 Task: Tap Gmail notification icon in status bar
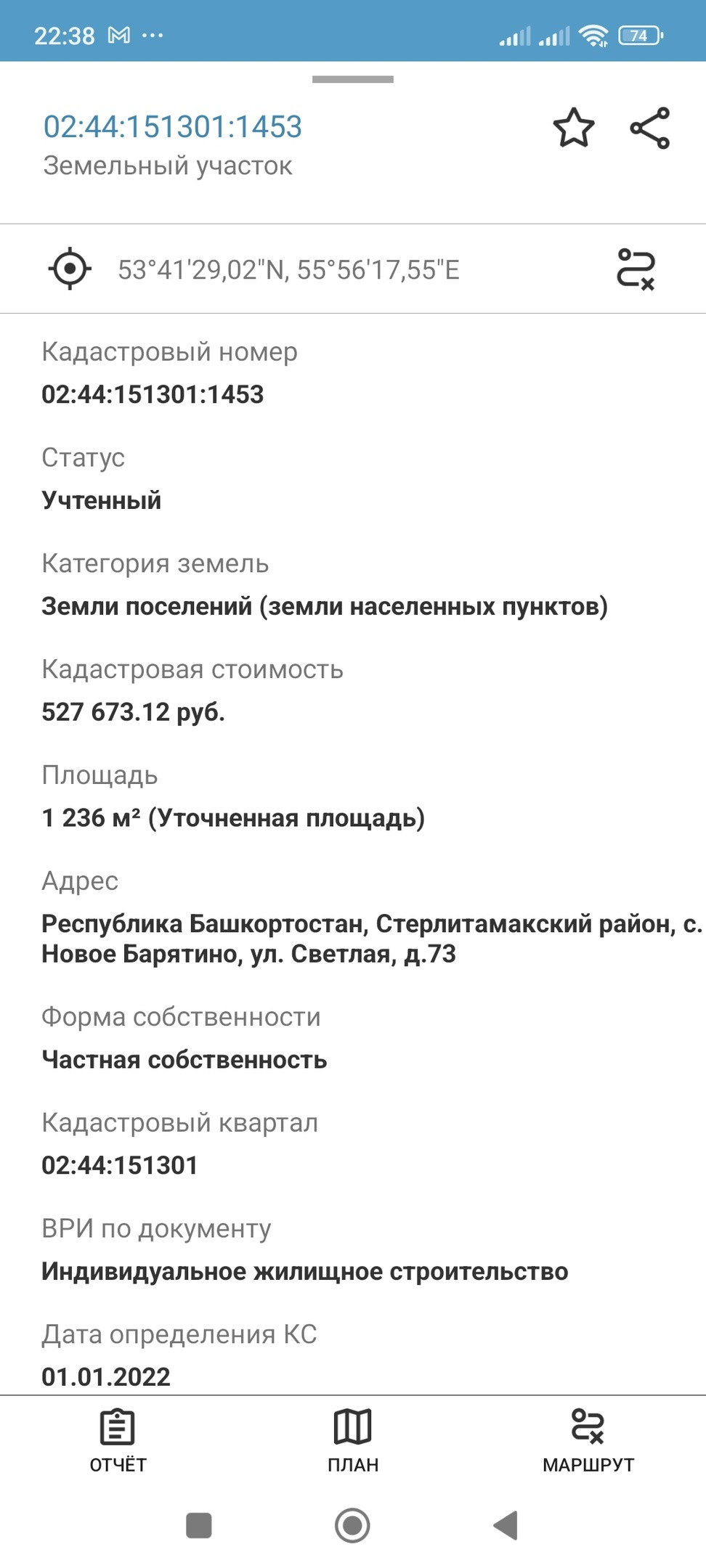pos(118,35)
